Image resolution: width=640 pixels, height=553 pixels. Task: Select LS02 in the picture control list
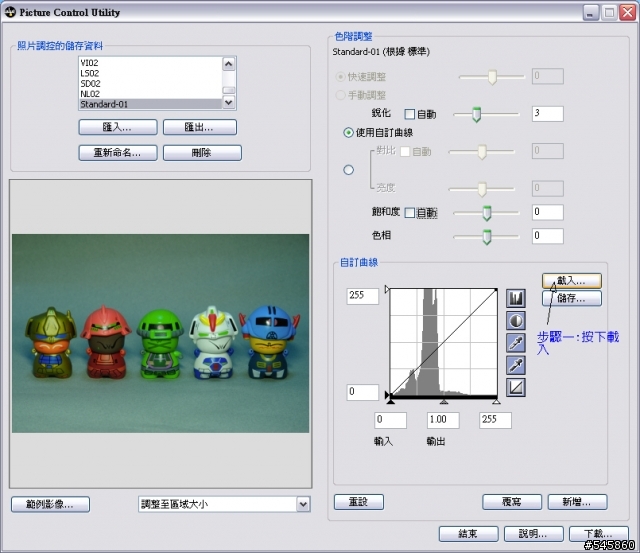[150, 73]
